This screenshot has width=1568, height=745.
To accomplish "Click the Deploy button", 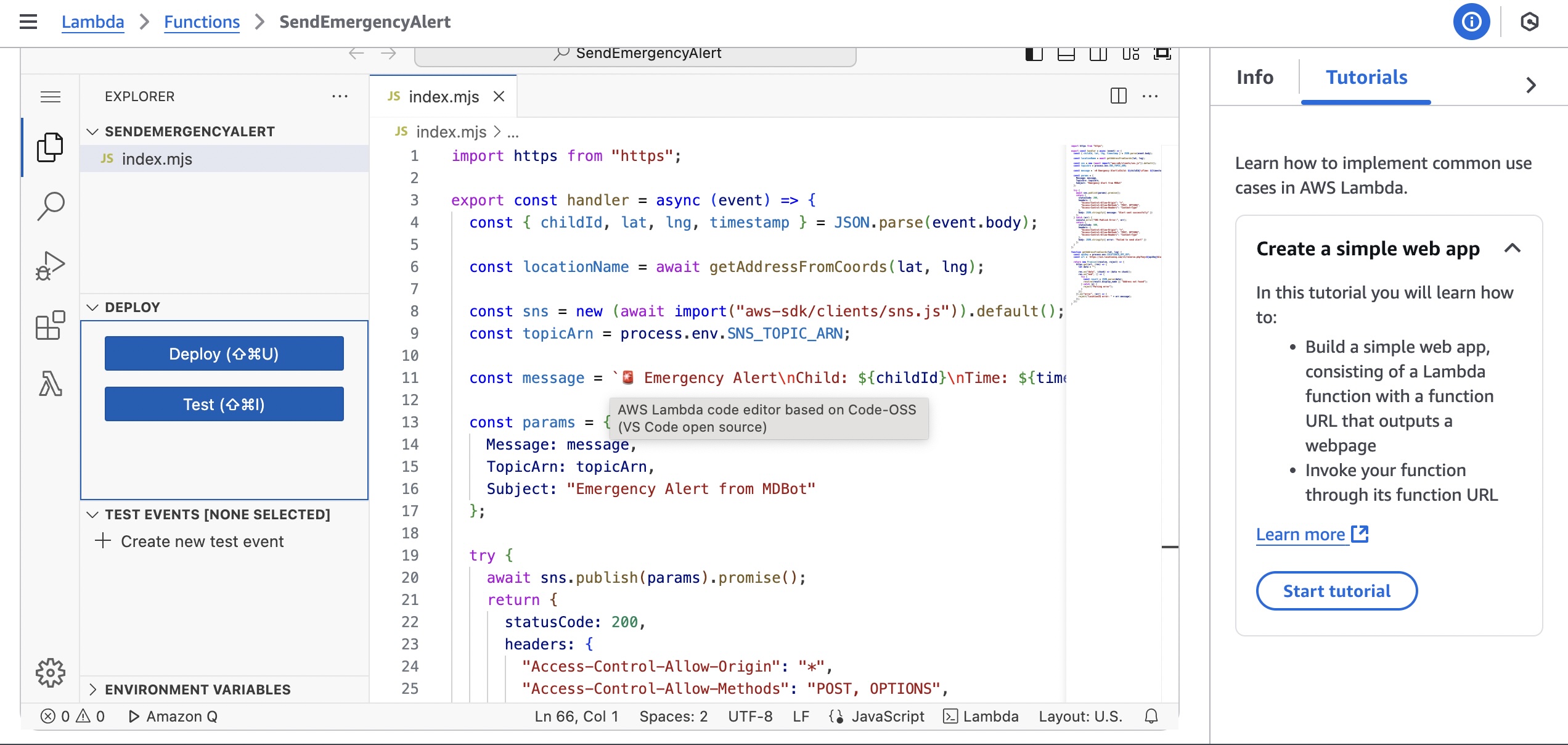I will (224, 353).
